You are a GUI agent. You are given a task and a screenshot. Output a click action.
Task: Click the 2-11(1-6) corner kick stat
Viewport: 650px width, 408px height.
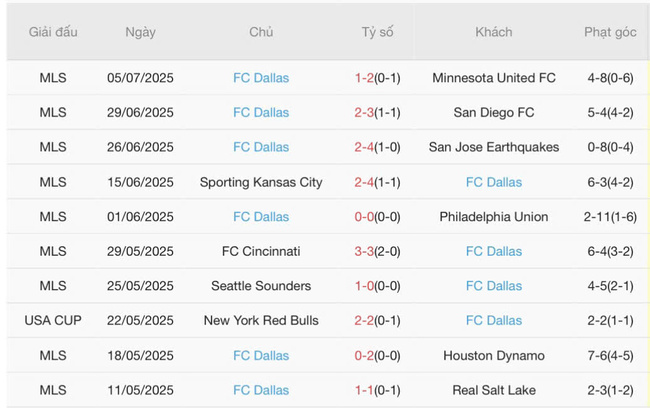610,217
